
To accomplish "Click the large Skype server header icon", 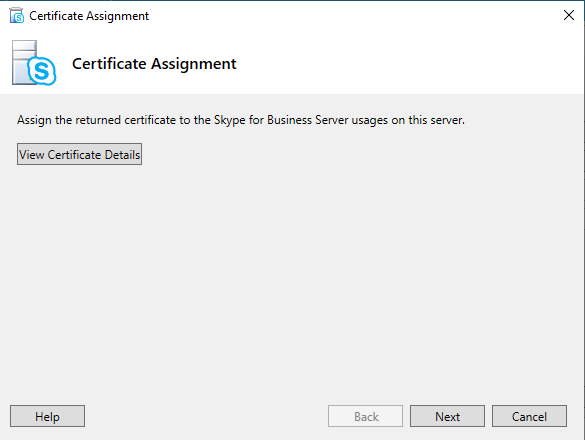I will tap(34, 63).
